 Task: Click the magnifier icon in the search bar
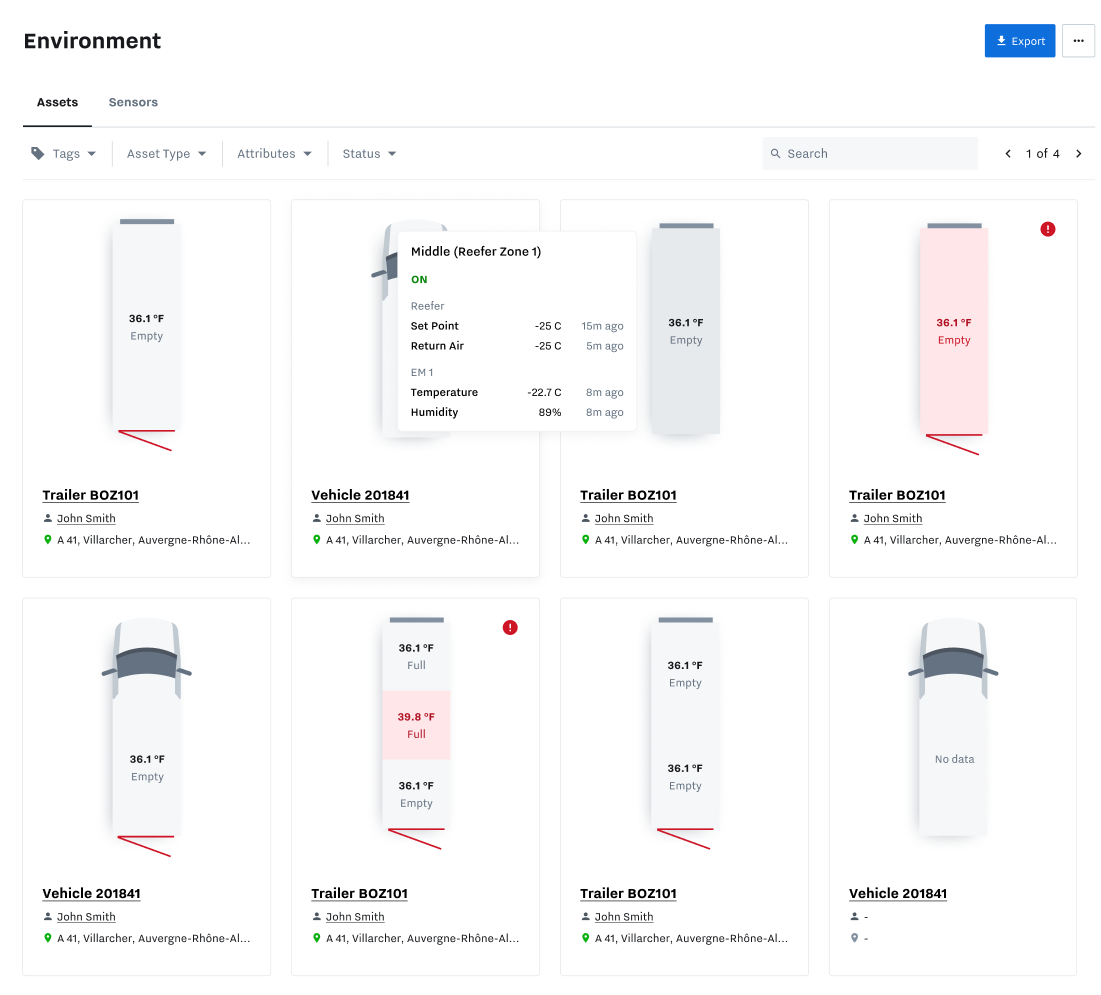pyautogui.click(x=776, y=153)
